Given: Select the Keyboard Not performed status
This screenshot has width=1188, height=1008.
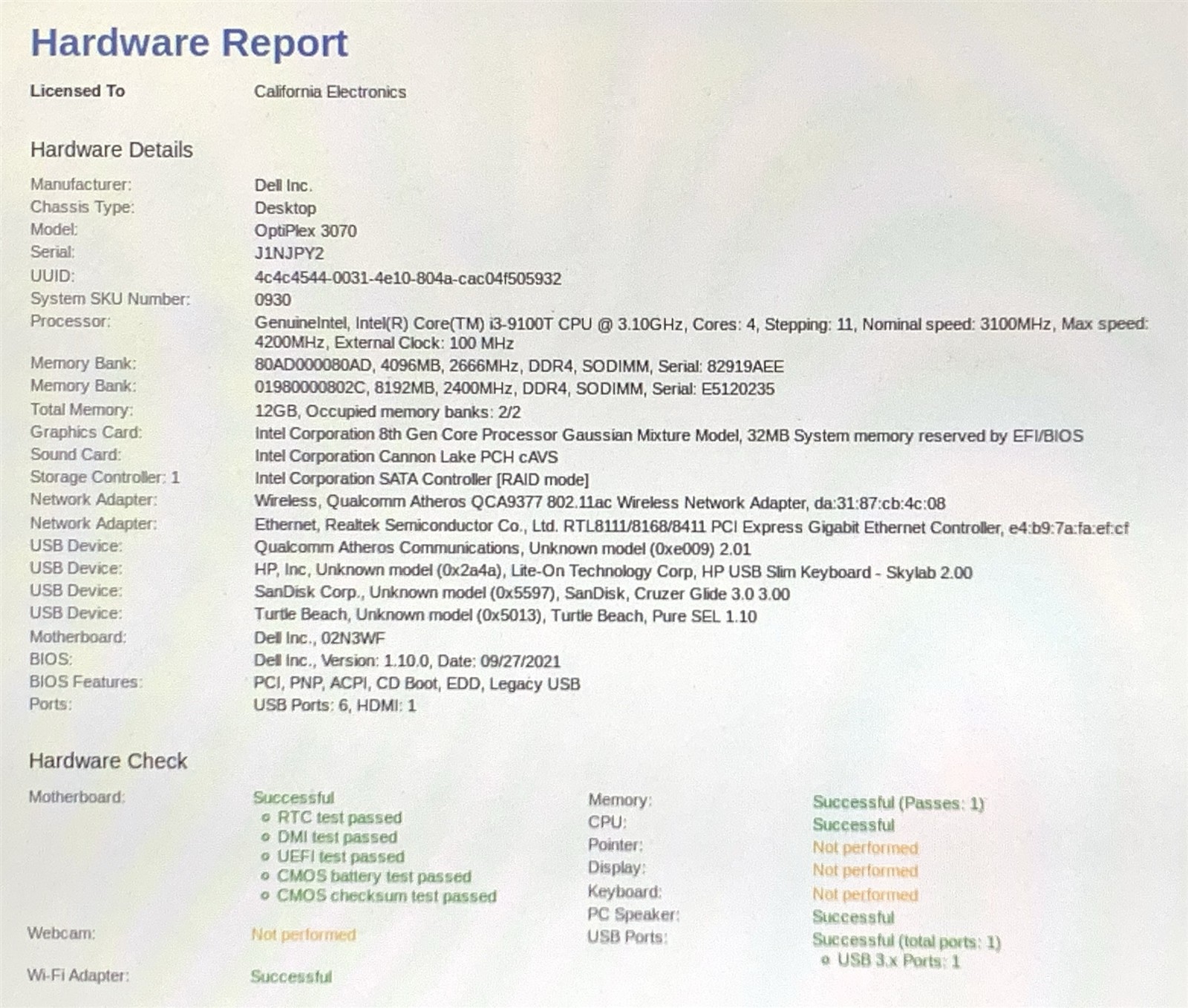Looking at the screenshot, I should (x=865, y=894).
